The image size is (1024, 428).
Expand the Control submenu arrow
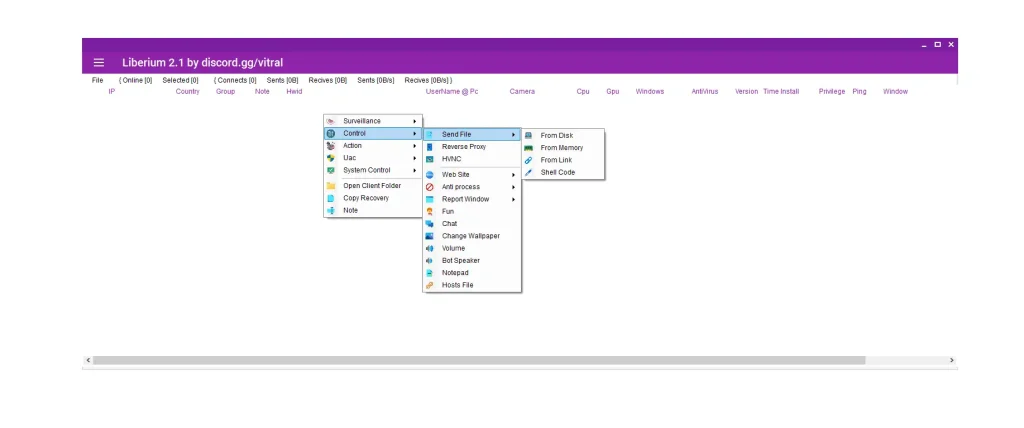point(415,133)
